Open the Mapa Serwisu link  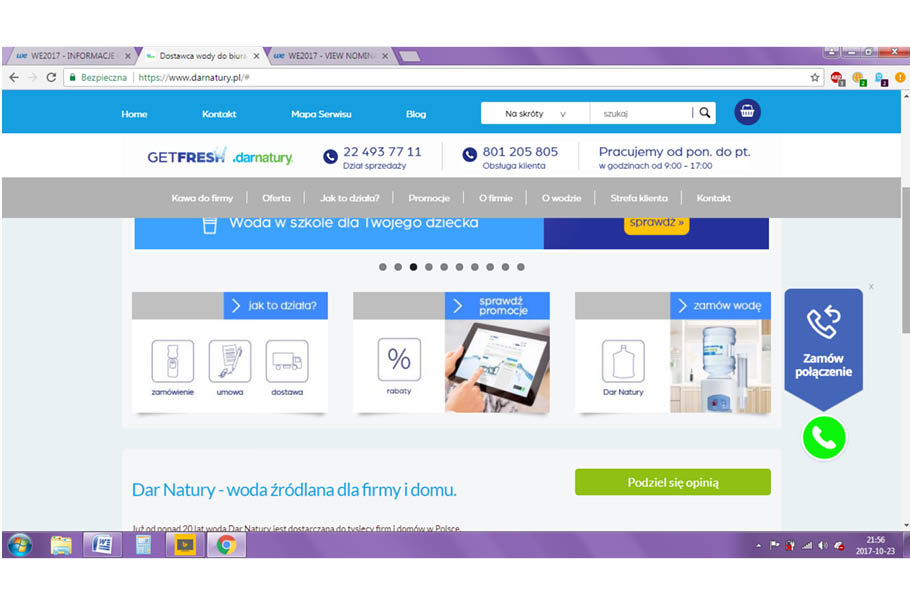(321, 114)
